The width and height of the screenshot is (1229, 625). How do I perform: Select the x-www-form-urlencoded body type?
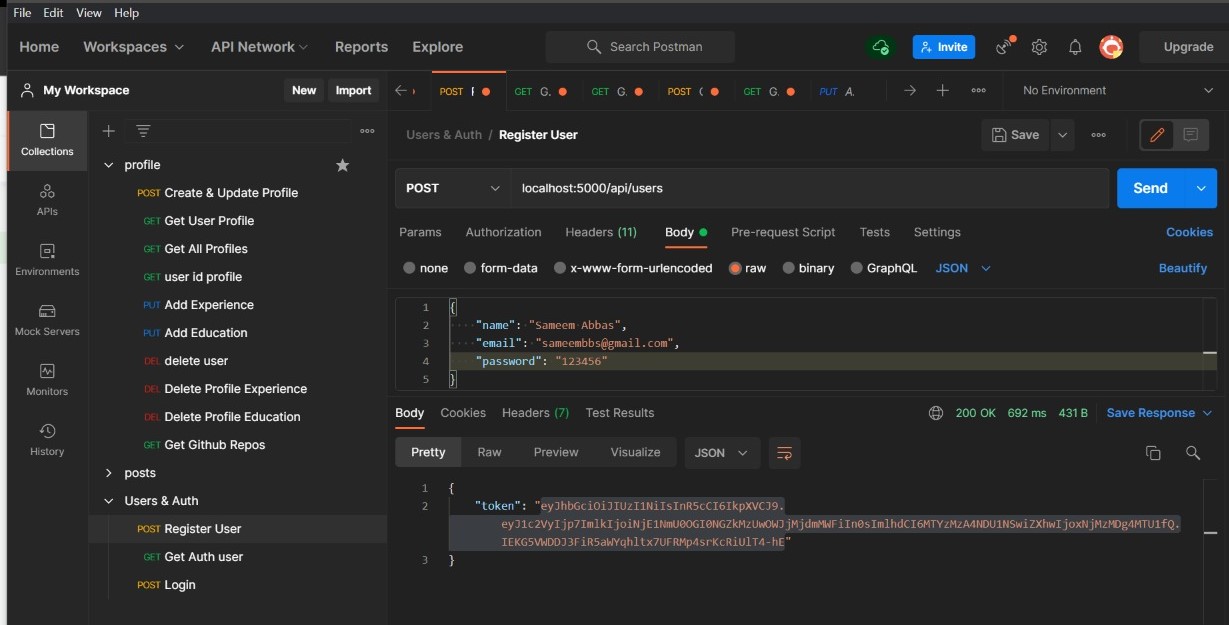559,268
